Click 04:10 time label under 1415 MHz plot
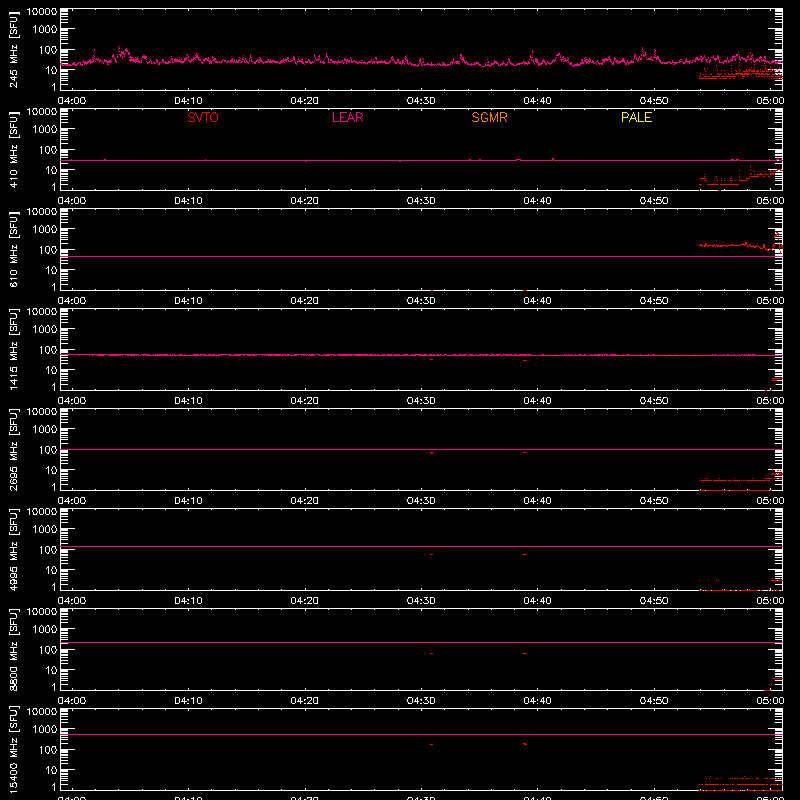The image size is (800, 800). pyautogui.click(x=188, y=401)
